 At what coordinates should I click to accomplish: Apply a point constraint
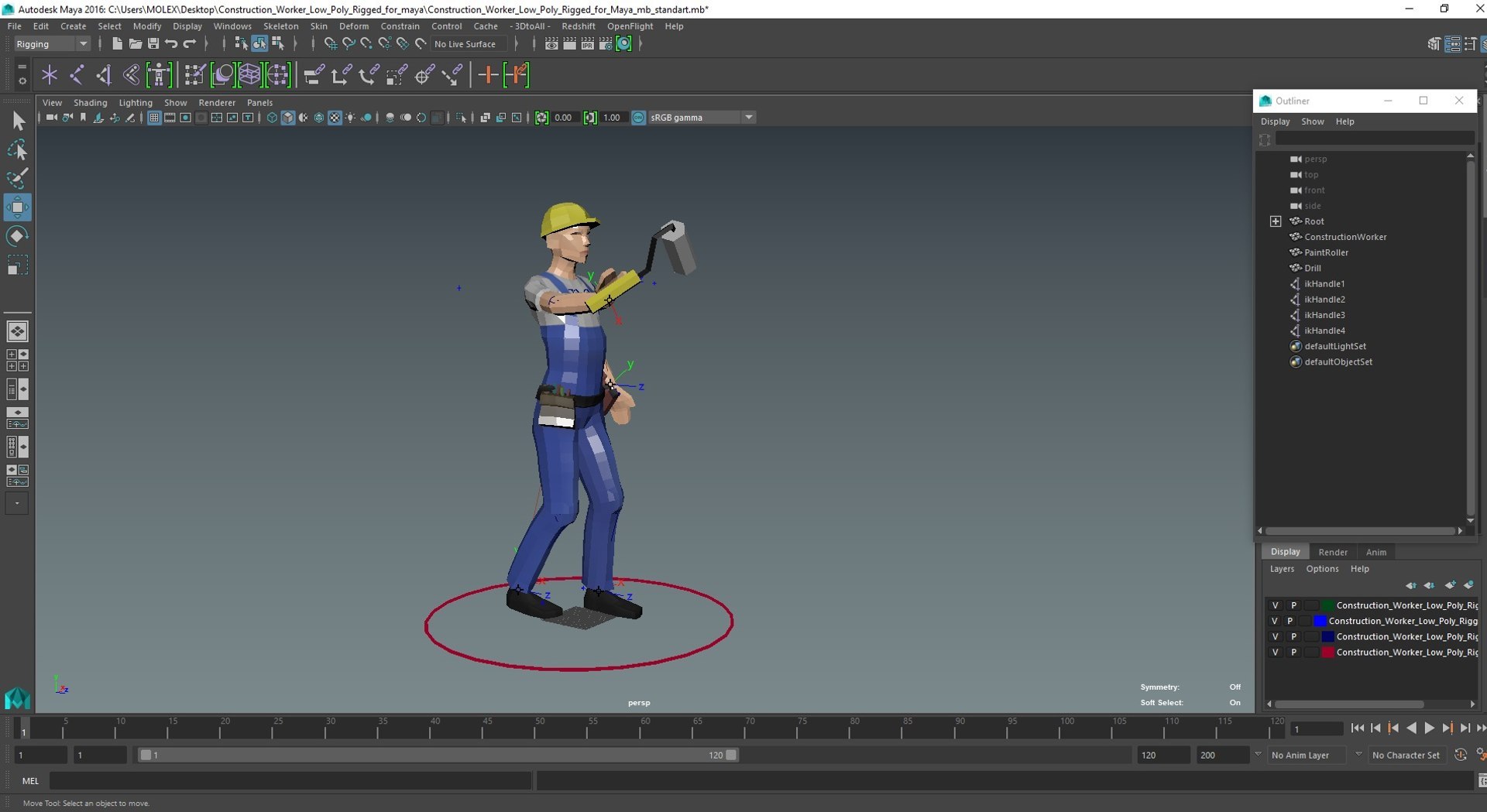[341, 75]
